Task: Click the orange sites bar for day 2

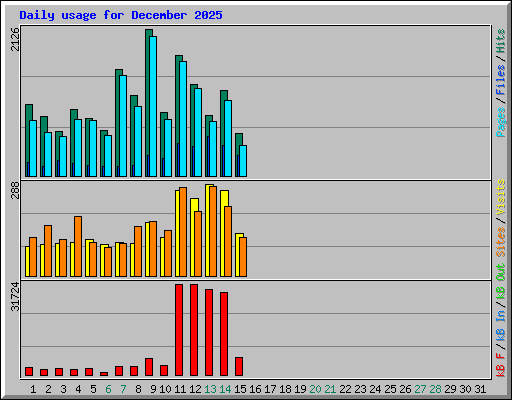Action: [48, 251]
